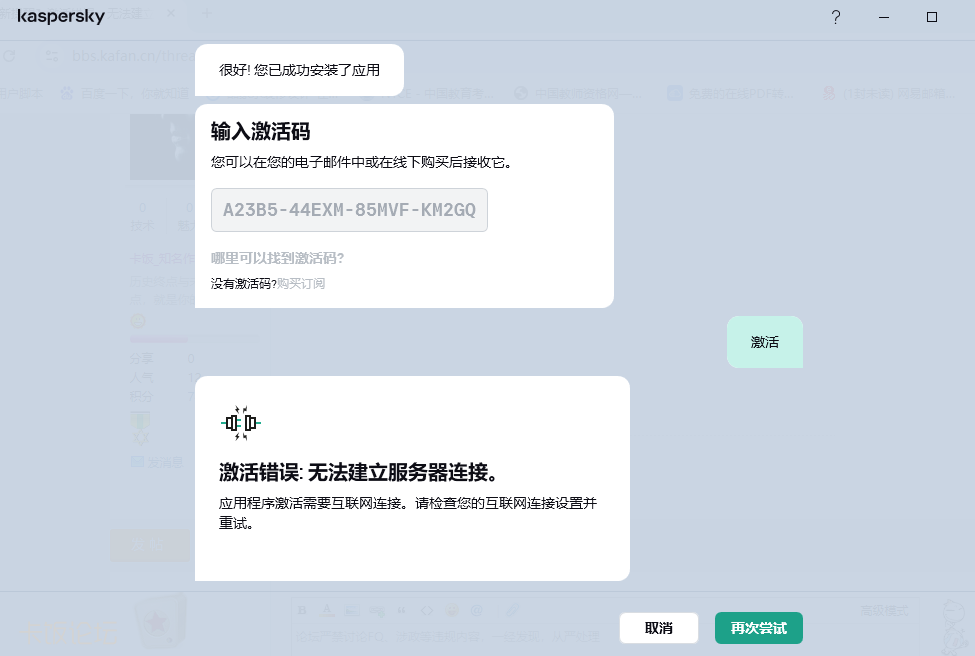Click the 激活 activate bubble

point(764,342)
